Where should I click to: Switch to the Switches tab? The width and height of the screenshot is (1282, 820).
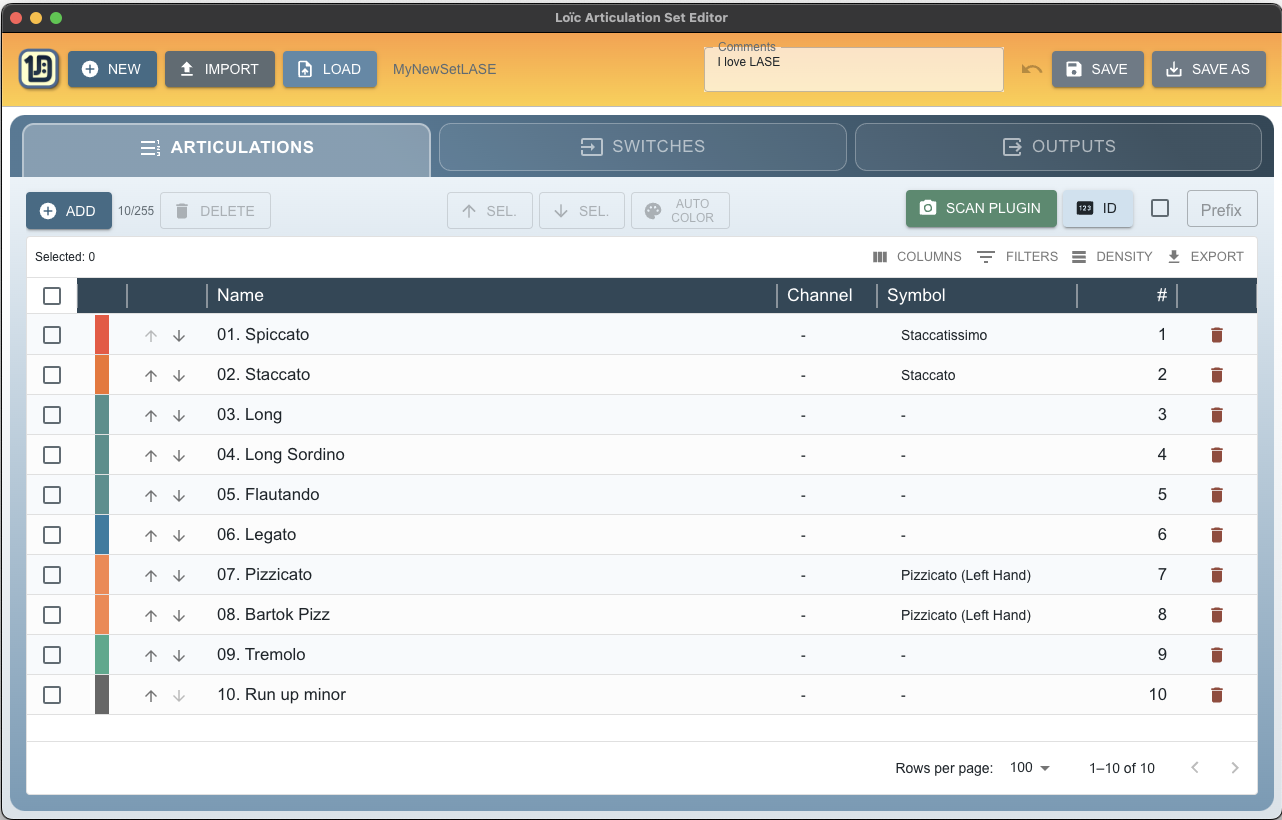[643, 147]
